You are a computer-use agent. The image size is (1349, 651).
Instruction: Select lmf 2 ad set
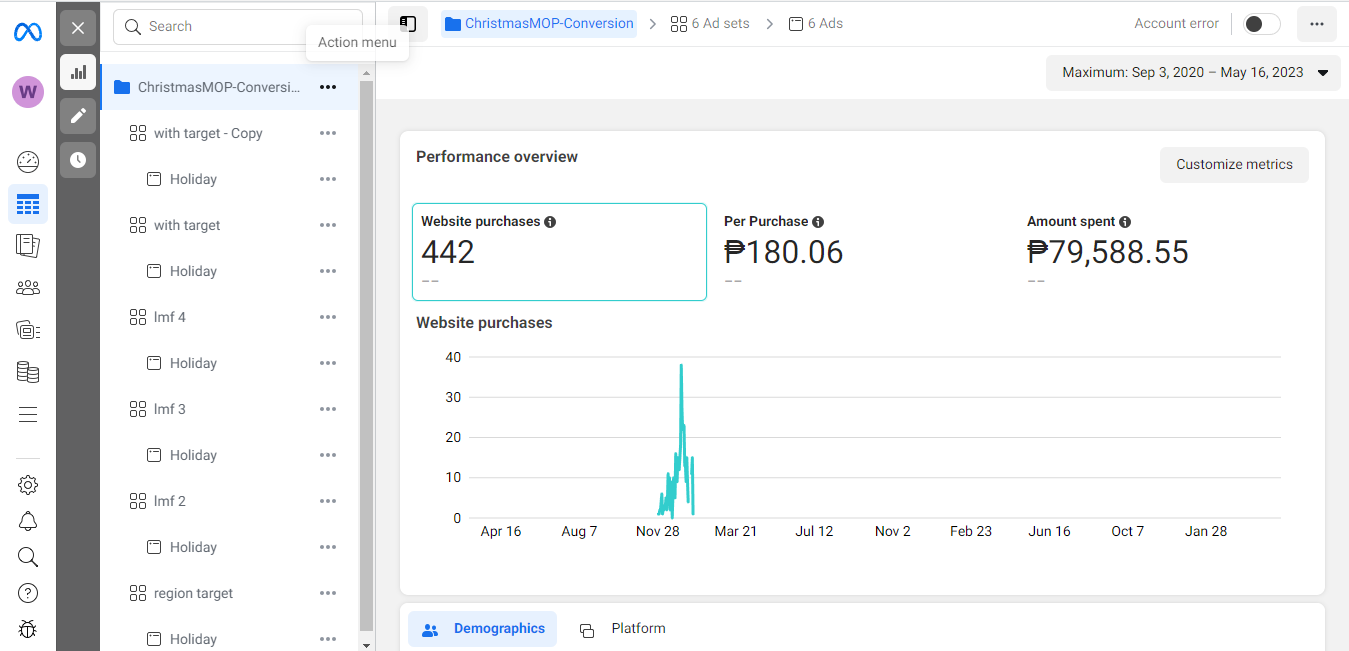pos(170,501)
